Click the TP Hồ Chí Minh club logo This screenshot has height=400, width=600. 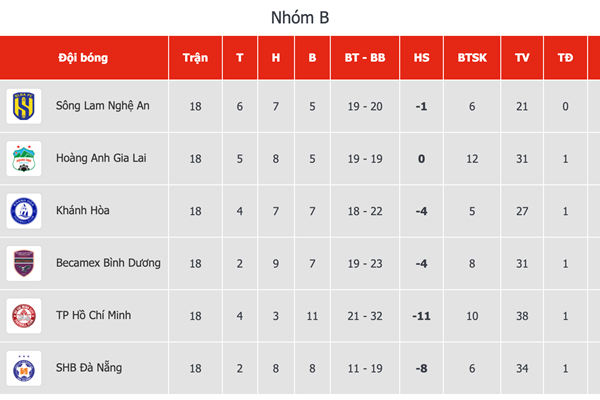[x=24, y=316]
